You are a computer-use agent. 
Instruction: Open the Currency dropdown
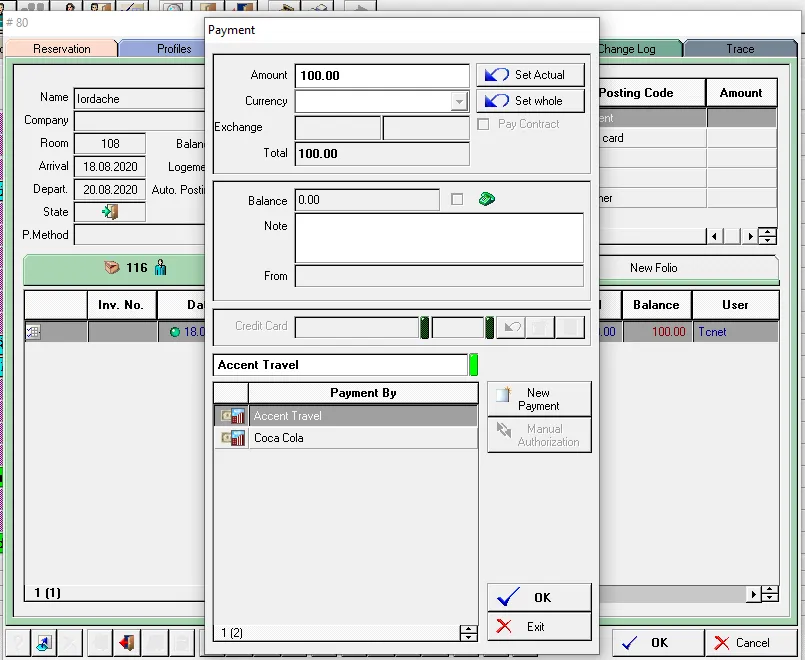[x=459, y=102]
